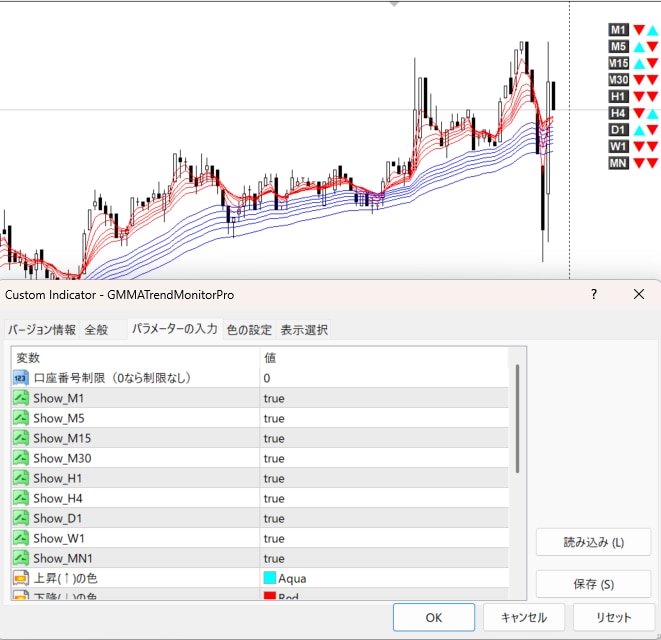This screenshot has width=661, height=640.
Task: Click the Show_M30 boolean parameter icon
Action: [x=21, y=458]
